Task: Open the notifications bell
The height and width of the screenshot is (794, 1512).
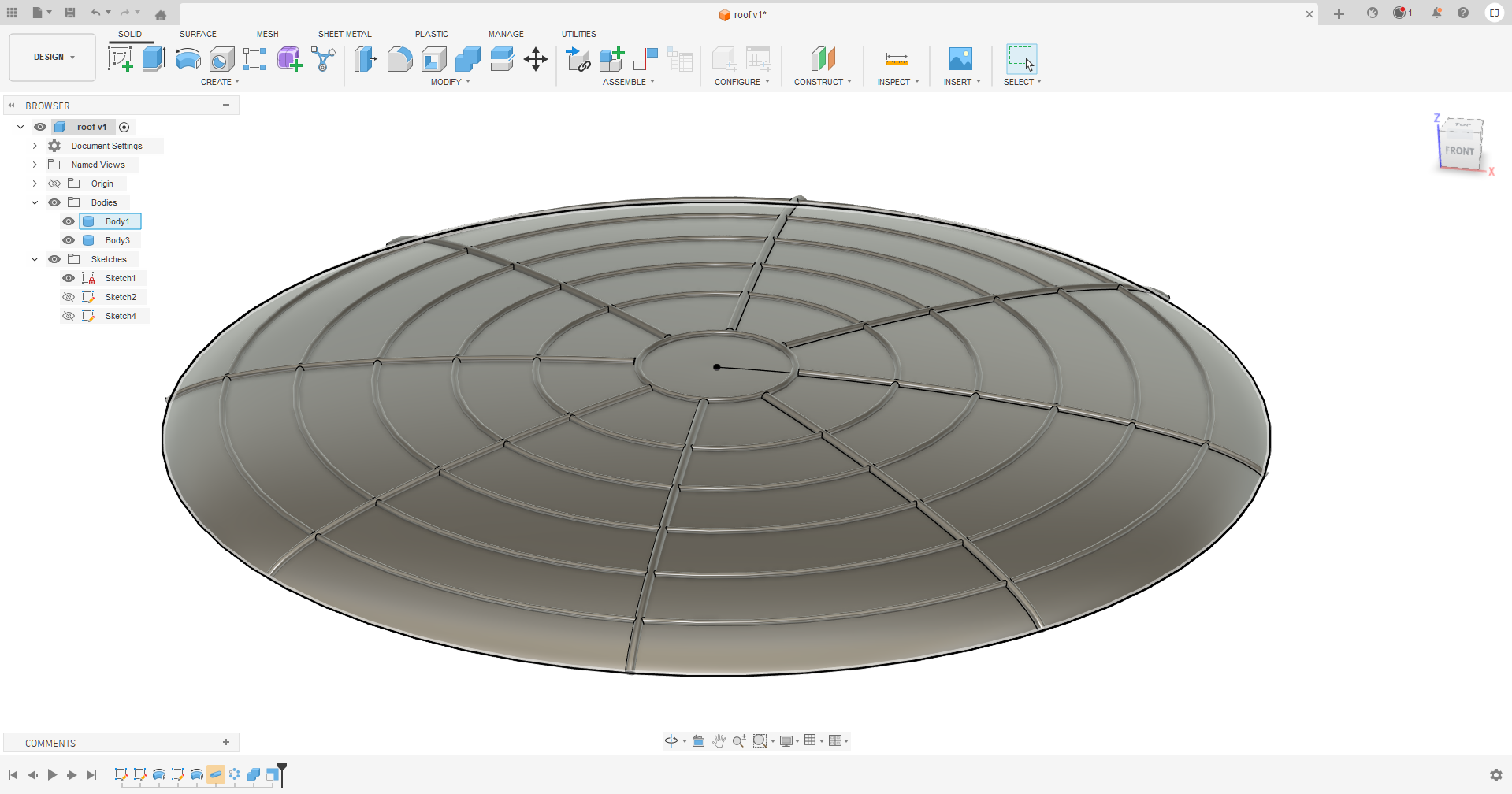Action: [x=1437, y=13]
